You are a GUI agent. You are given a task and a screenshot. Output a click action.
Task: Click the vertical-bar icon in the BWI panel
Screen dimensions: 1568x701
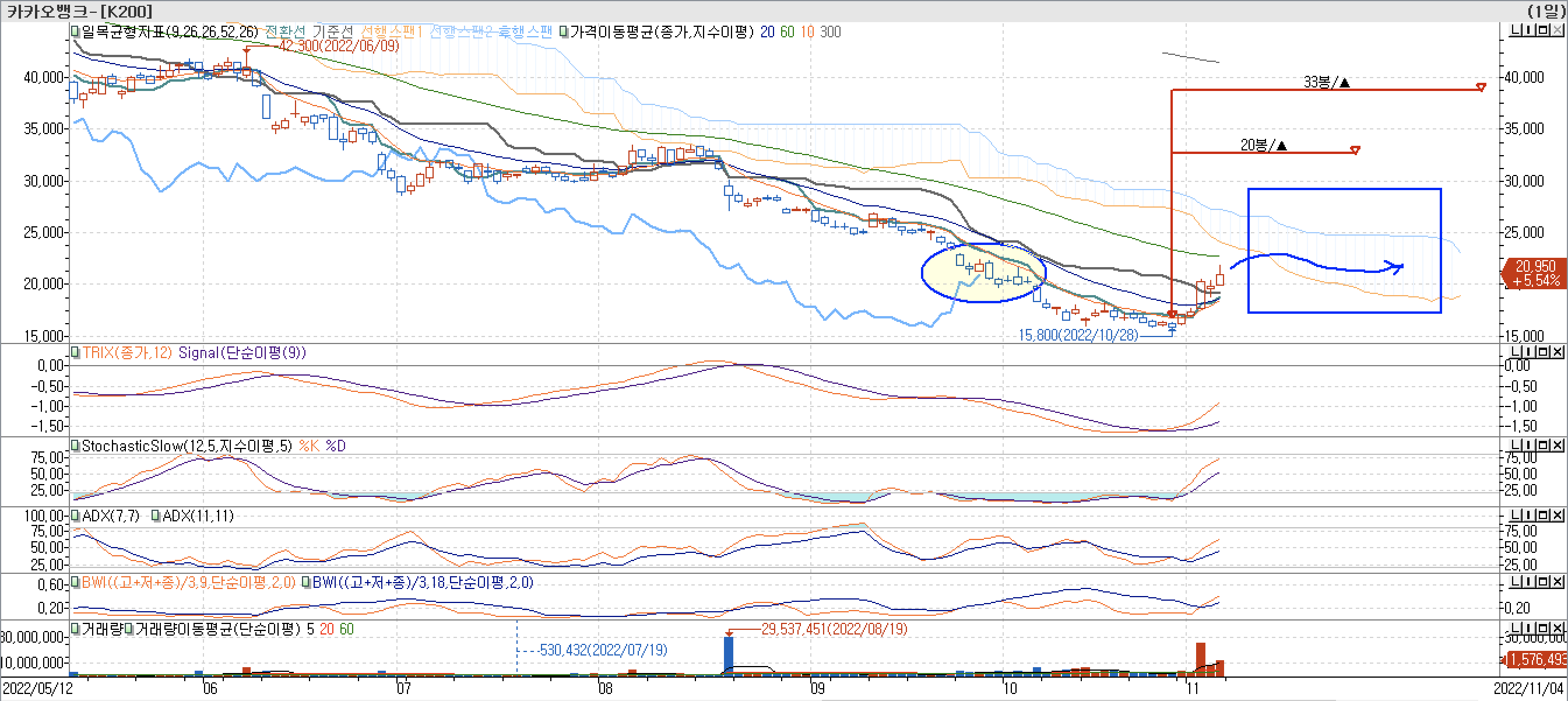pos(1529,581)
